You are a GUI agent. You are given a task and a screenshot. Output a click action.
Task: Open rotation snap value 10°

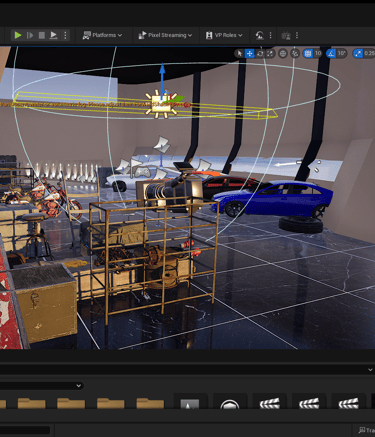(x=342, y=53)
